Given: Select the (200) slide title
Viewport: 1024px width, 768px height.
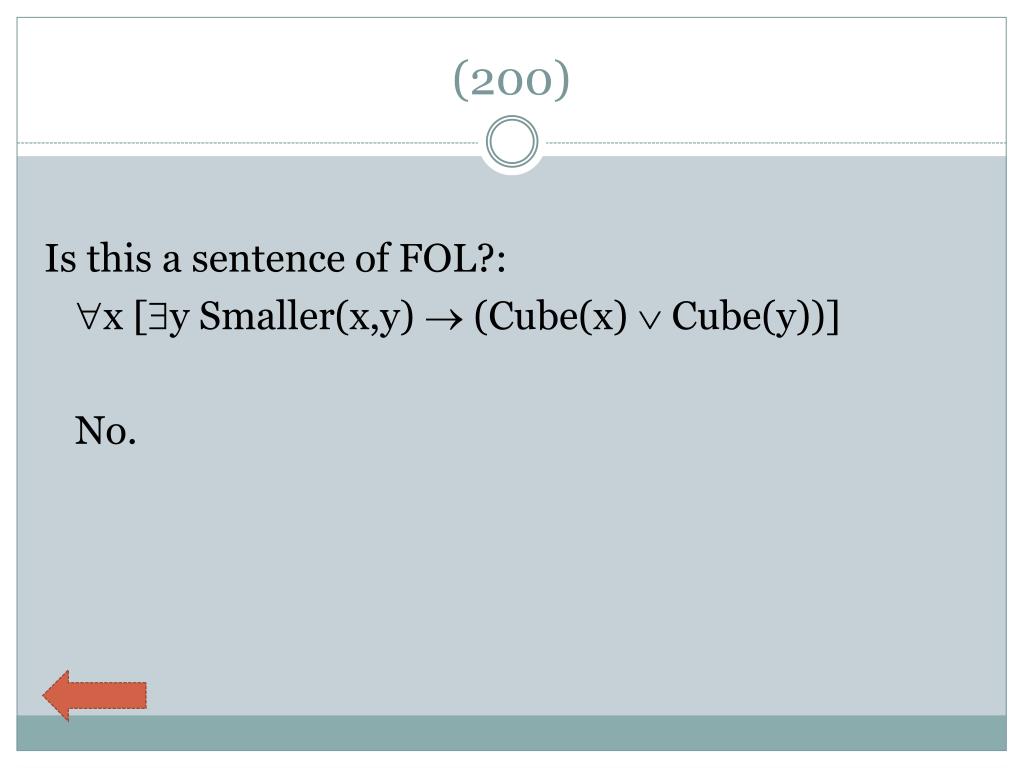Looking at the screenshot, I should 511,80.
